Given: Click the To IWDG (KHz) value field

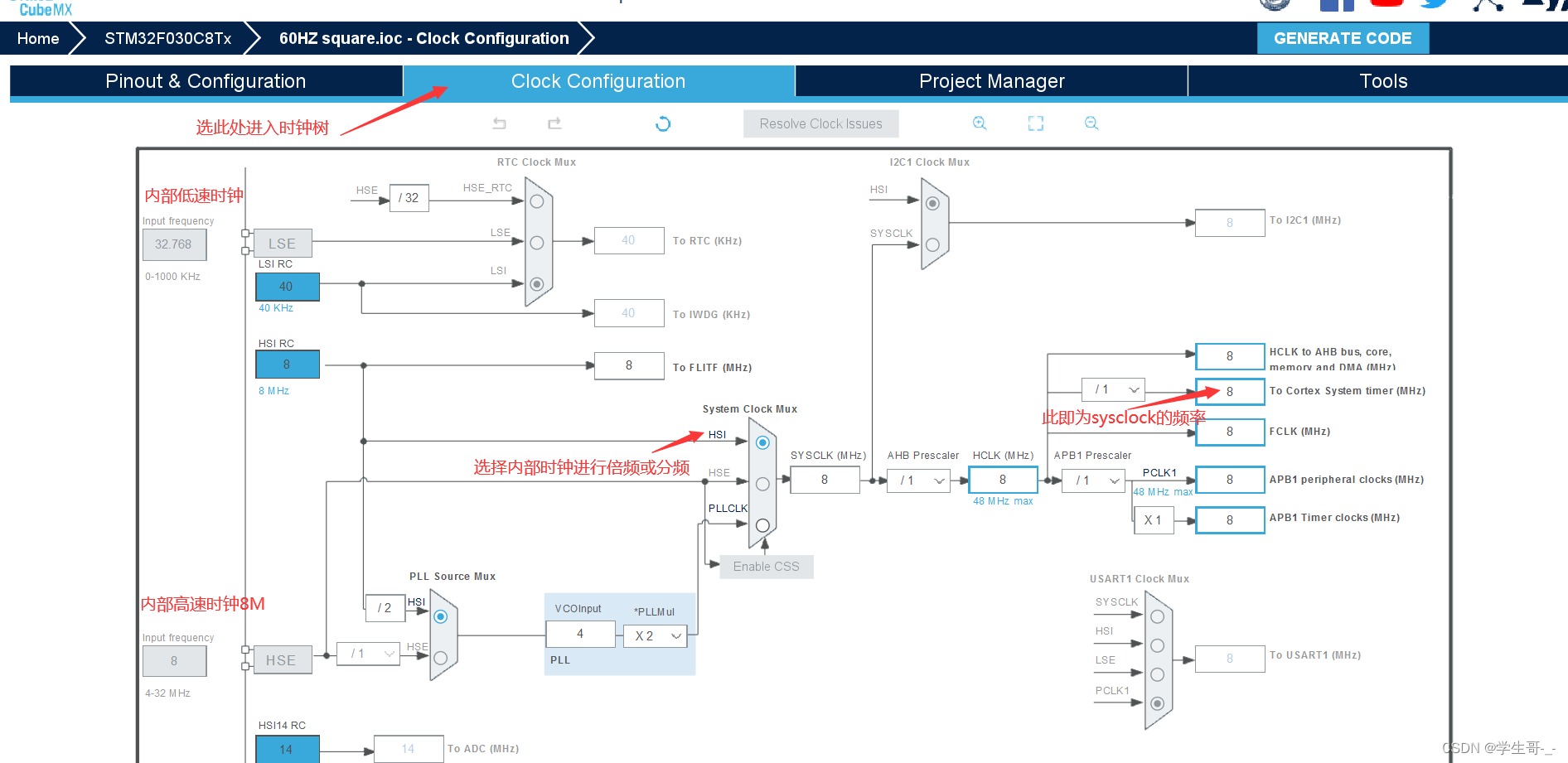Looking at the screenshot, I should [629, 313].
